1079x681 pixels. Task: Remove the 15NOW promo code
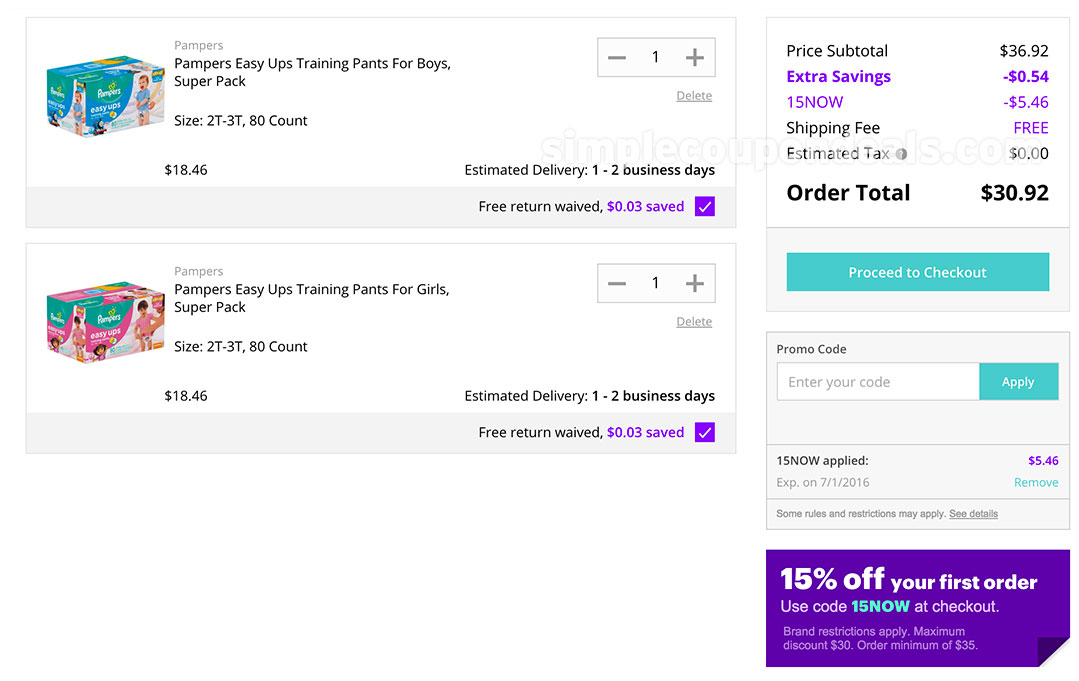1036,482
